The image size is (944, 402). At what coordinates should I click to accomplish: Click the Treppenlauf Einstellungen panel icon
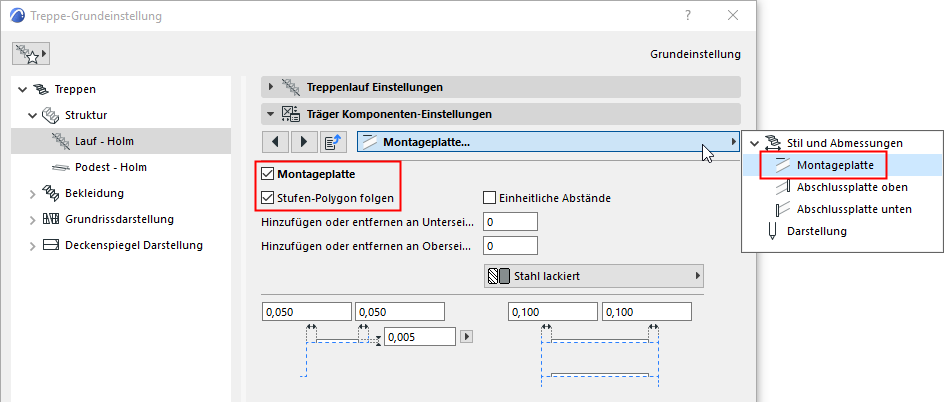pos(290,87)
